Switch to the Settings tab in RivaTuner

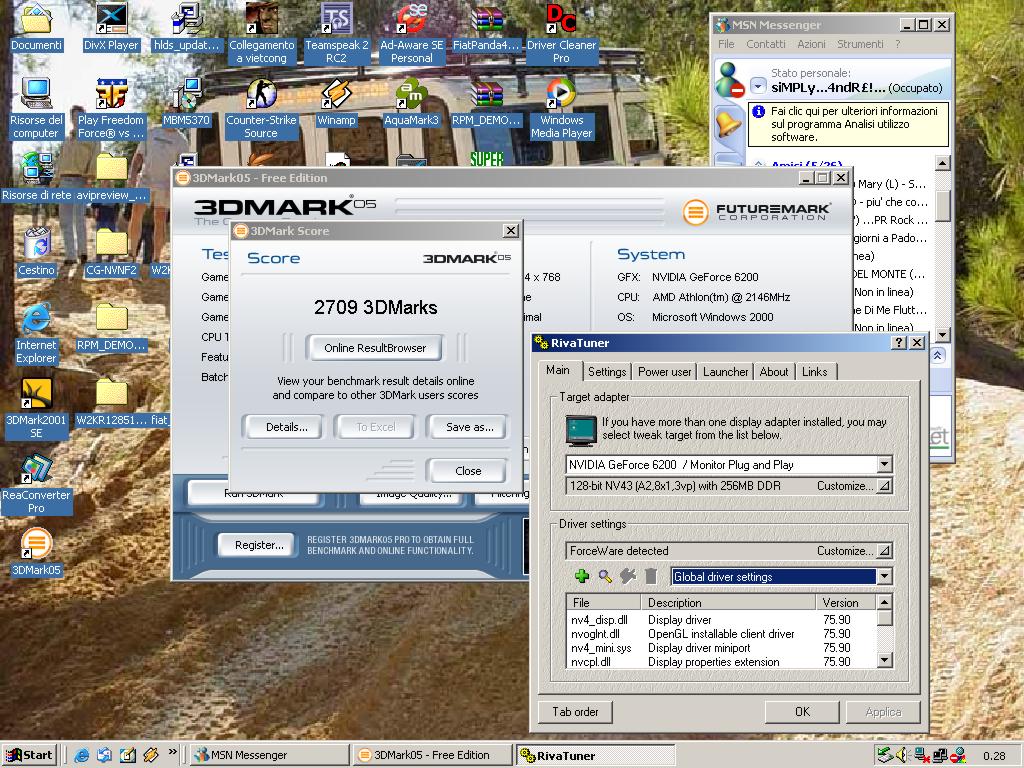607,372
